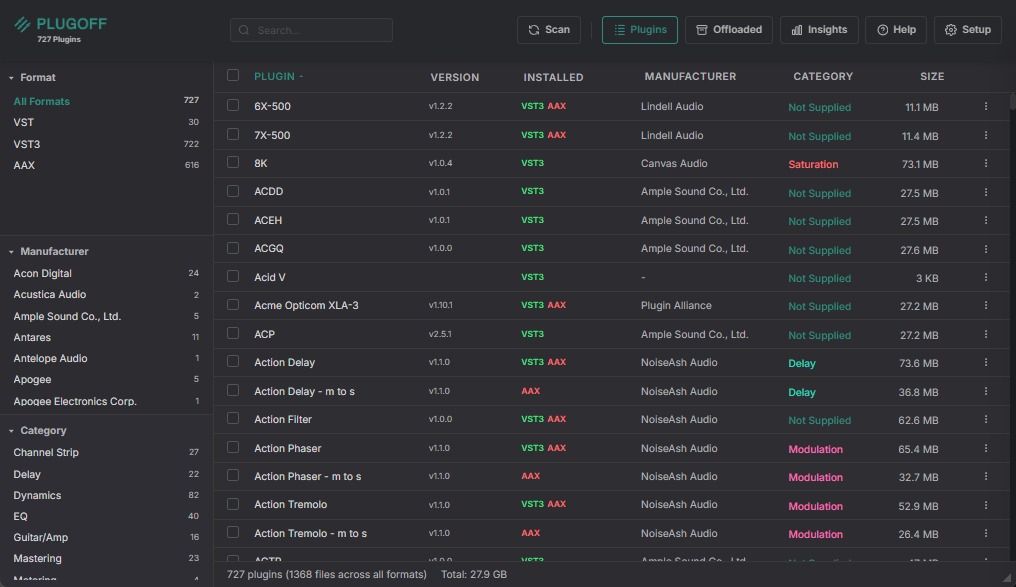Viewport: 1016px width, 587px height.
Task: Check the box for the 7X-500 plugin
Action: click(x=233, y=134)
